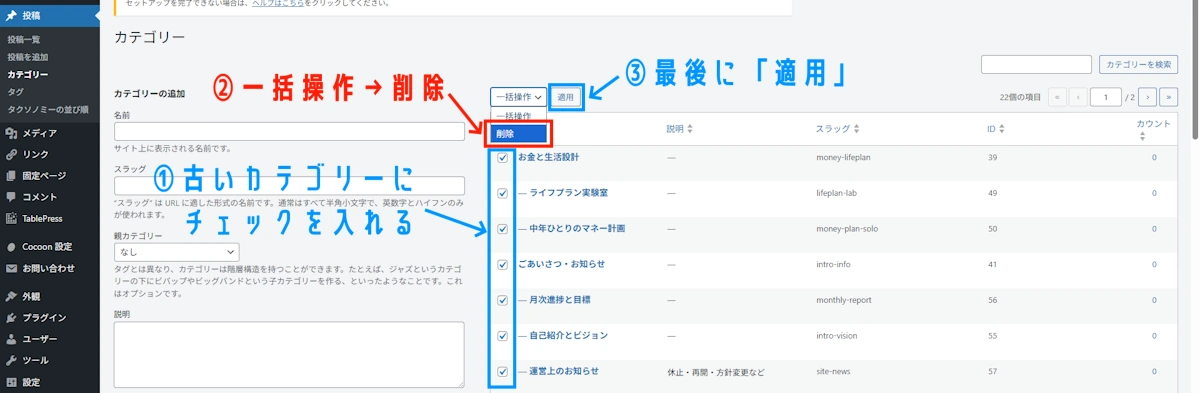Click the カテゴリーを検索 button
The width and height of the screenshot is (1200, 393).
click(1138, 65)
